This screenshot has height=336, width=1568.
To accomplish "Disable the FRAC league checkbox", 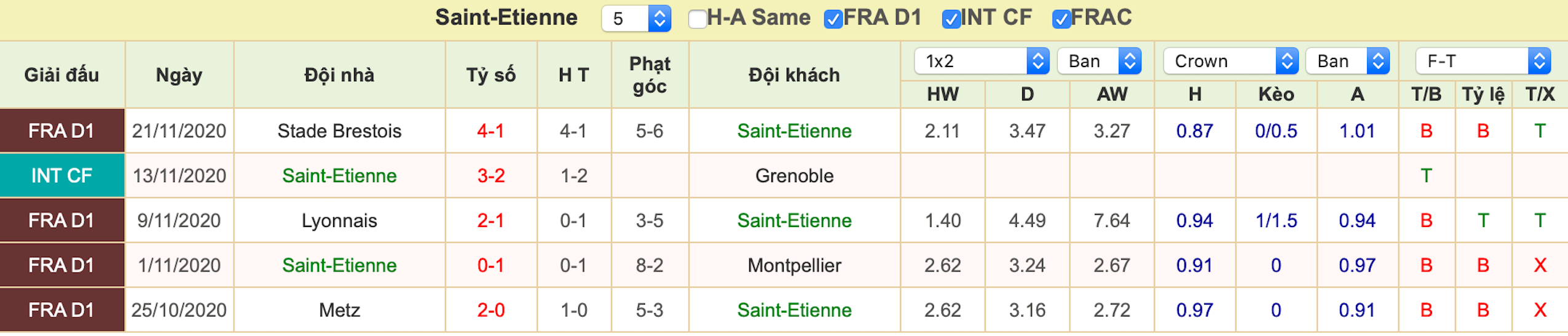I will [1062, 19].
